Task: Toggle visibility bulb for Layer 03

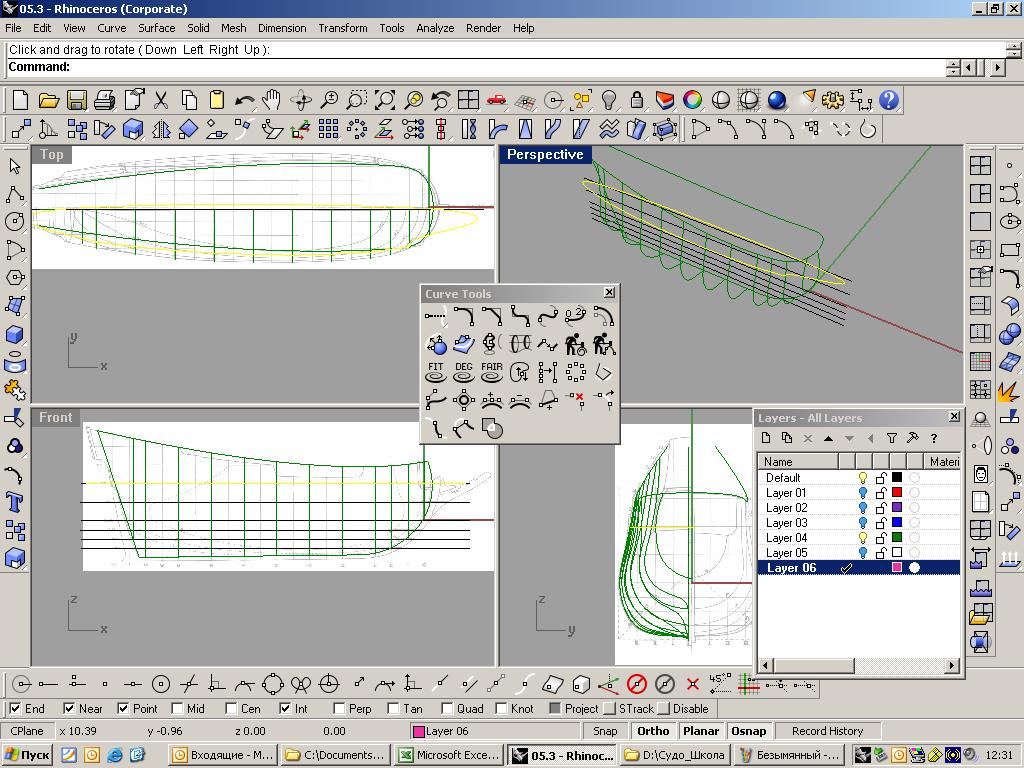Action: [863, 523]
